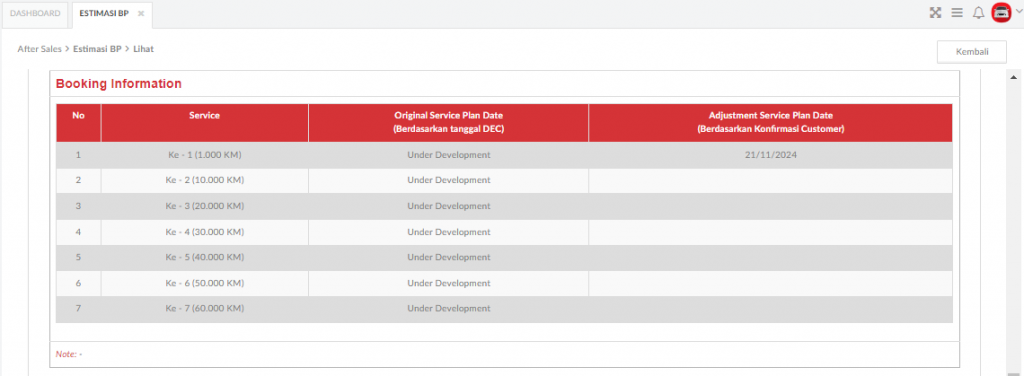Select the 21/11/2024 adjustment date cell

pos(771,155)
